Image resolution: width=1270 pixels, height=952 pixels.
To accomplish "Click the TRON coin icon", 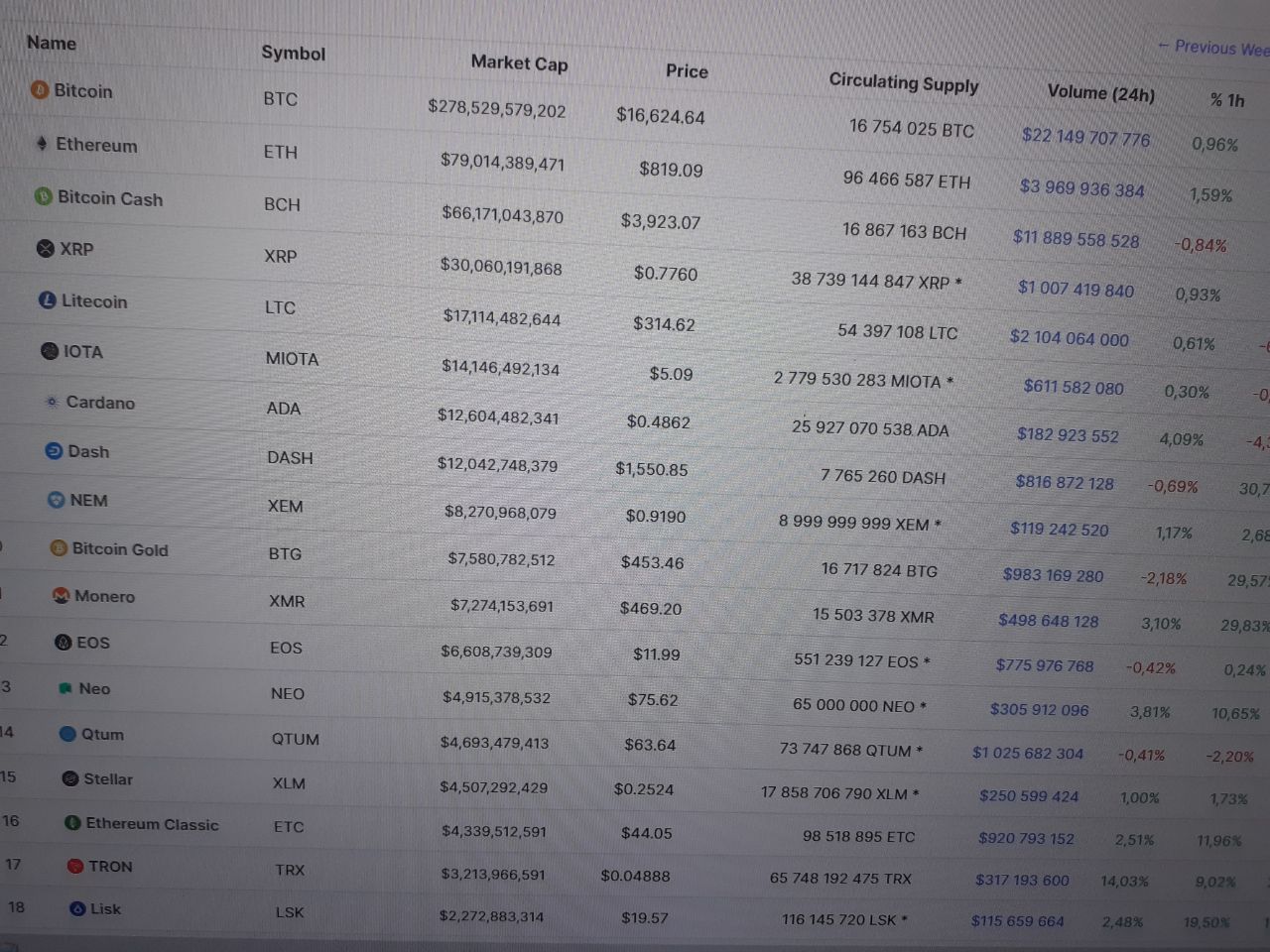I will tap(75, 866).
